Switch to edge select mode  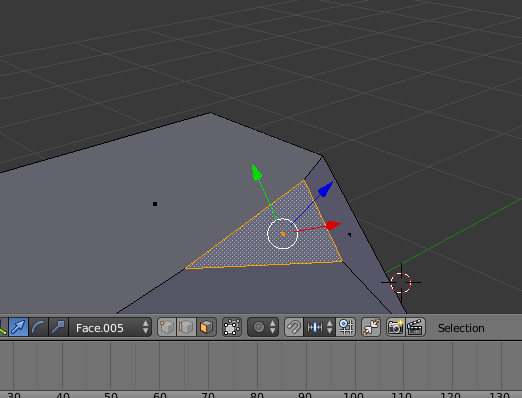(186, 327)
